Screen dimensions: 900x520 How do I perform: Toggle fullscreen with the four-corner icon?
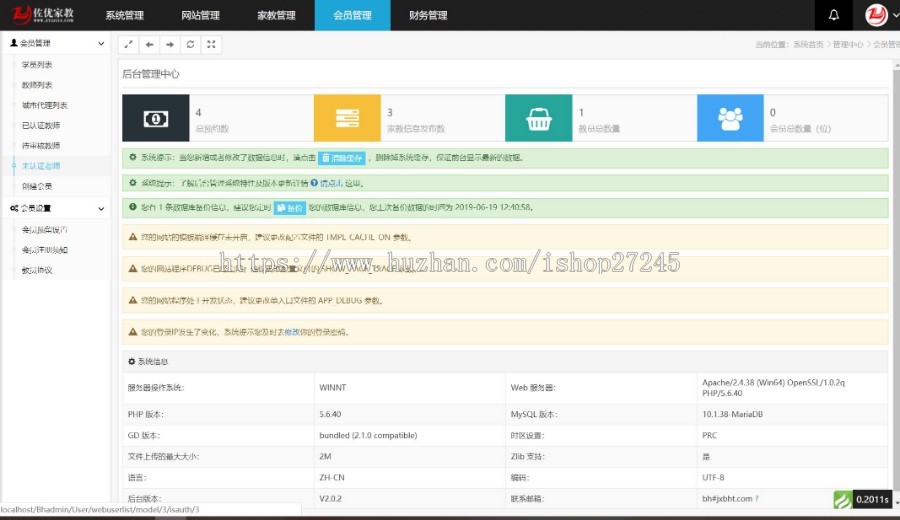211,44
